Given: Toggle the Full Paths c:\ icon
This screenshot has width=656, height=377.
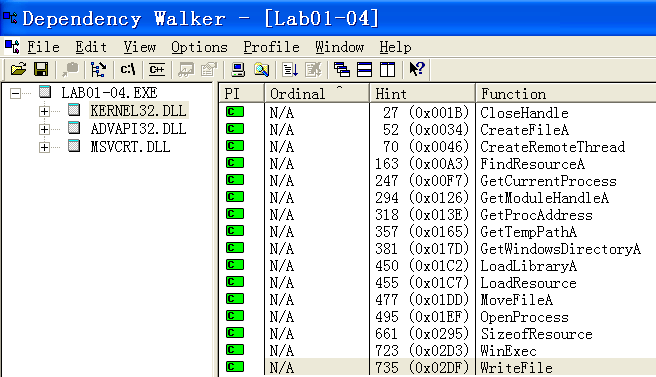Looking at the screenshot, I should (x=128, y=69).
